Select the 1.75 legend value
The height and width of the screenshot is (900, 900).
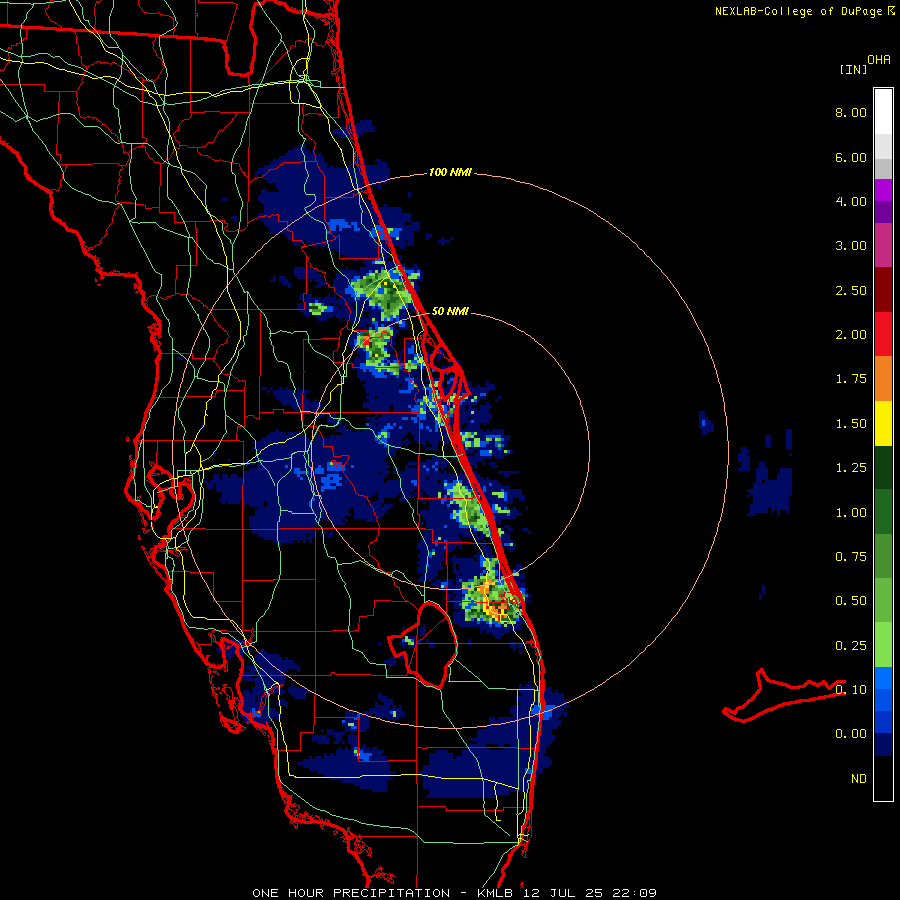point(851,379)
